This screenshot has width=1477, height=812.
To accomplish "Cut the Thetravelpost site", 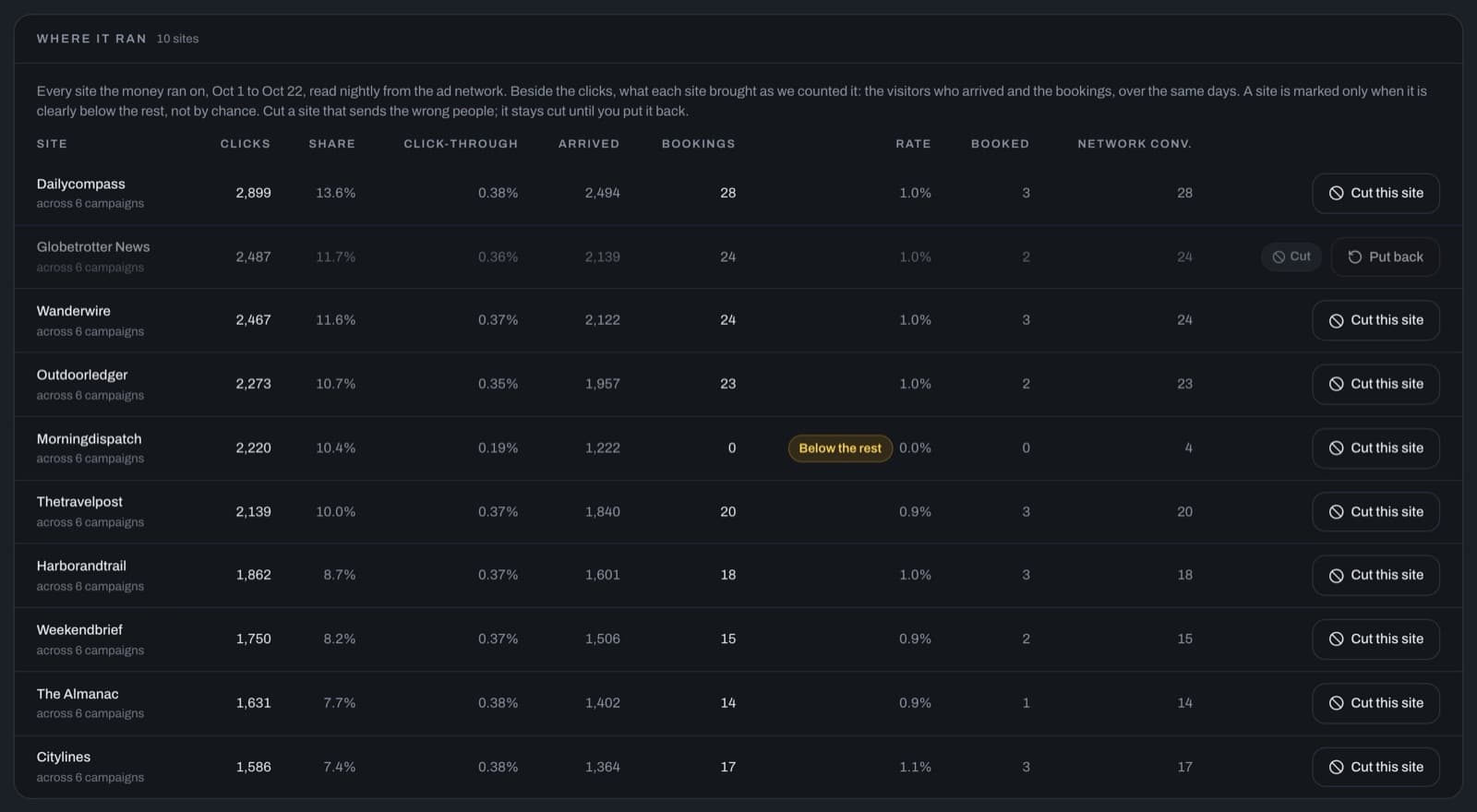I will pos(1375,511).
